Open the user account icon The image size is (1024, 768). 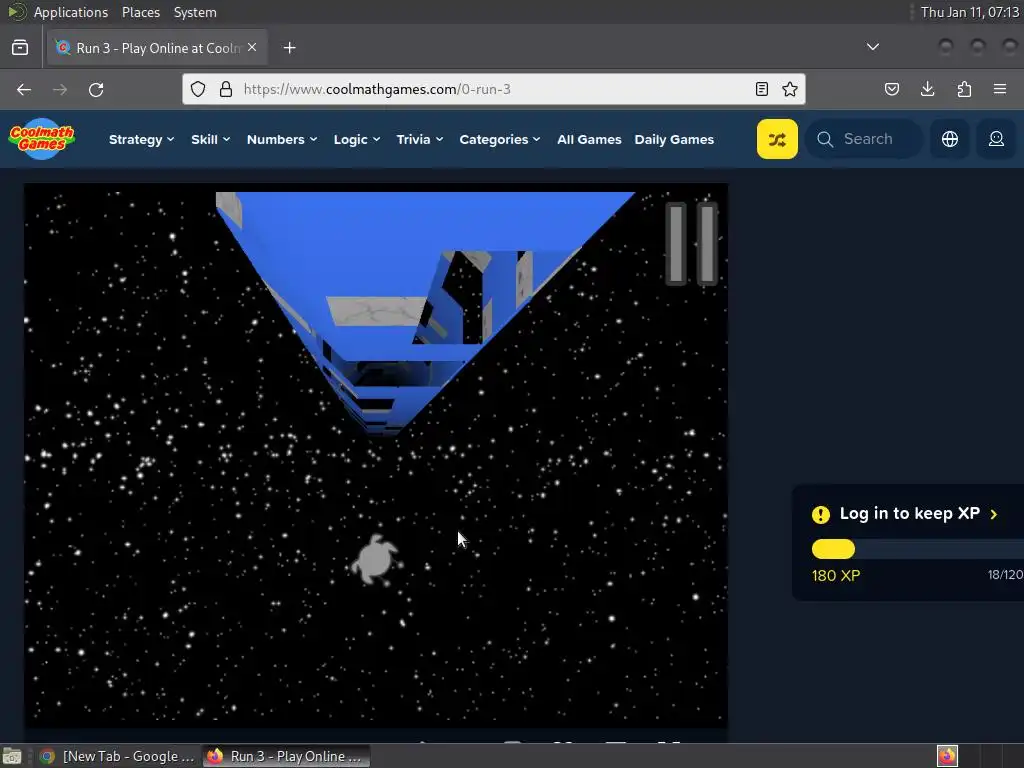click(996, 139)
